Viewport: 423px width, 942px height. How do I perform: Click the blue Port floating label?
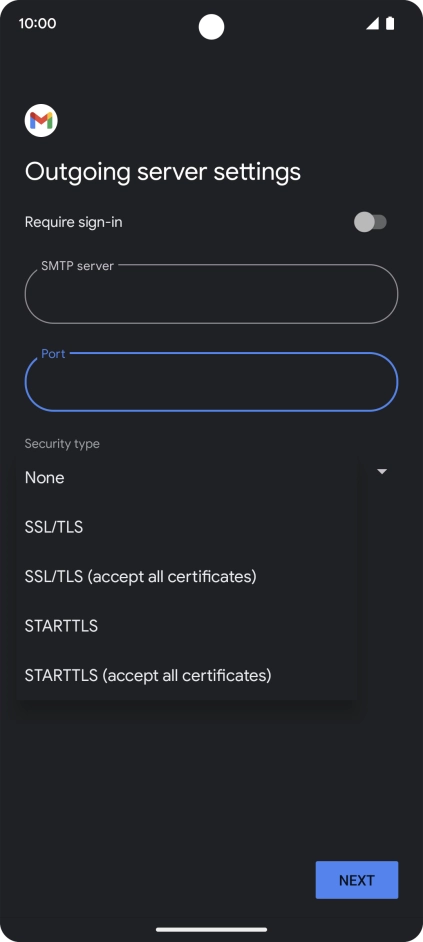click(53, 354)
